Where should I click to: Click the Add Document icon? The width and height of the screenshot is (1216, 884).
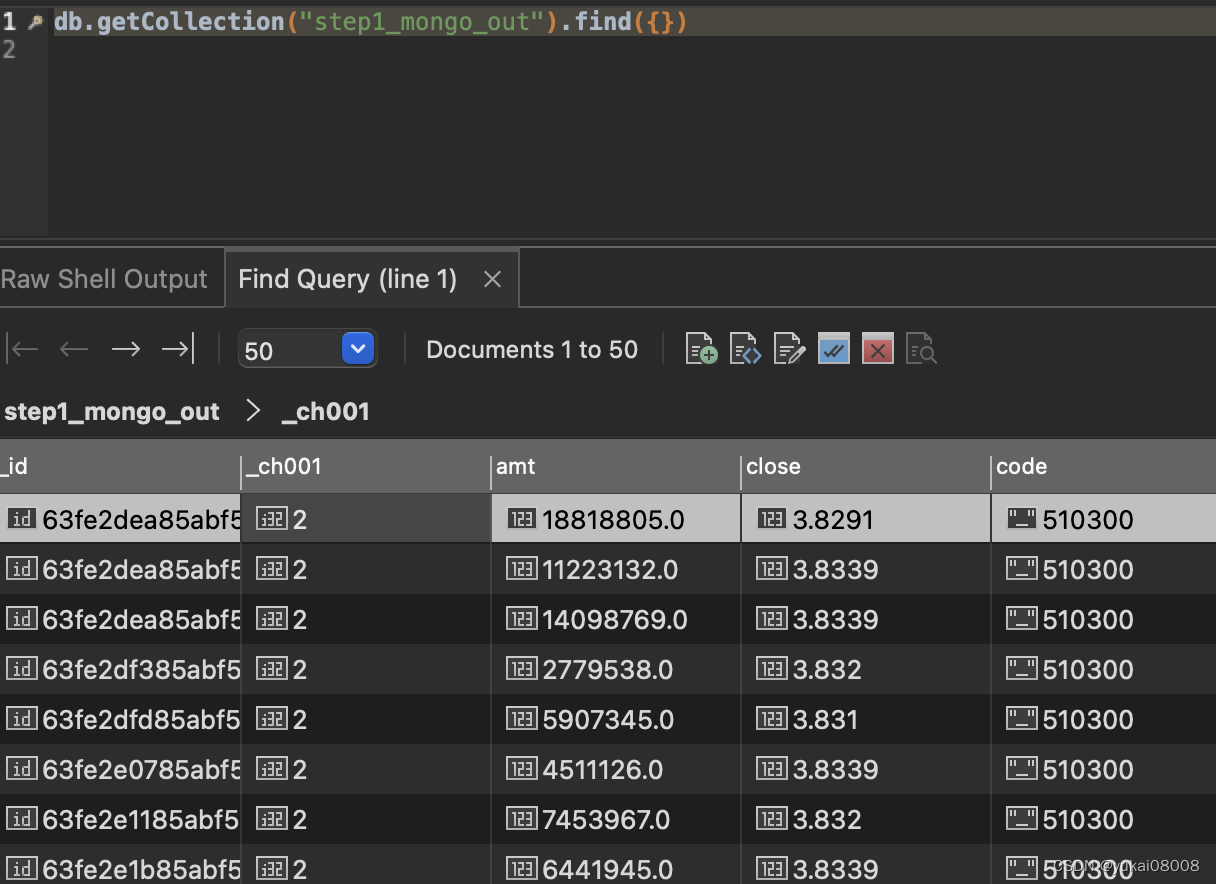pos(701,349)
